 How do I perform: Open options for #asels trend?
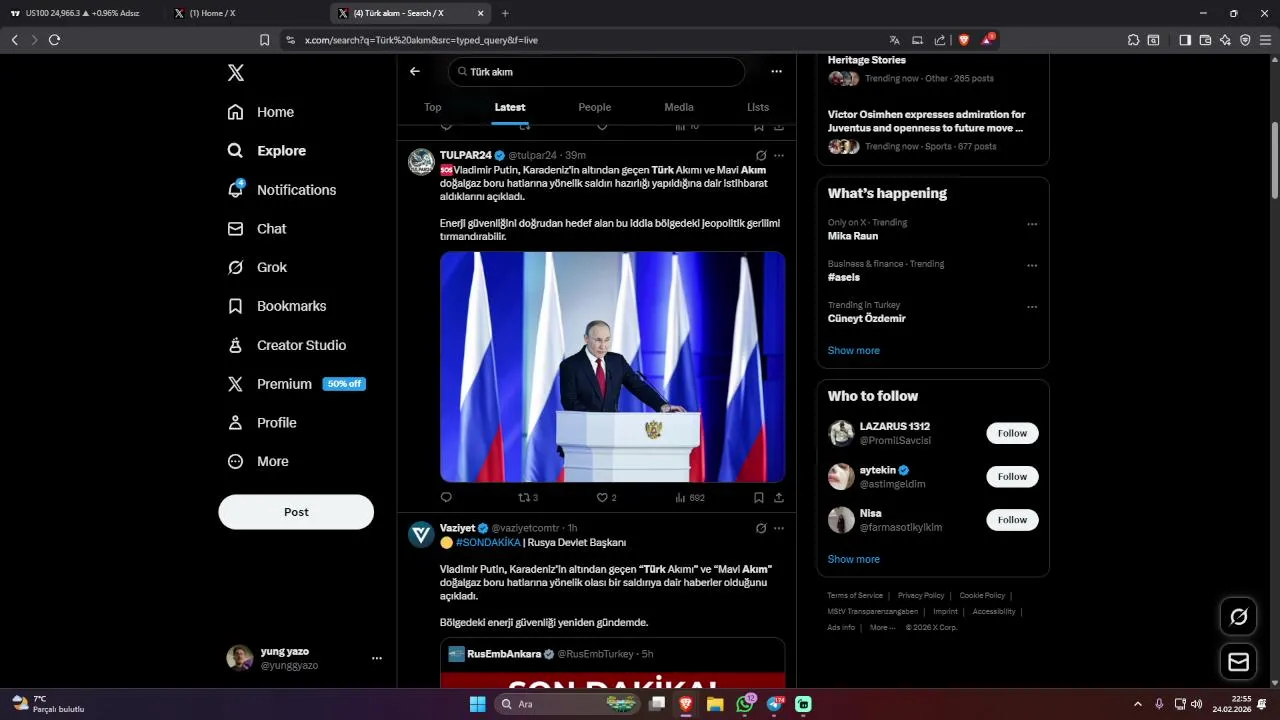pos(1032,266)
